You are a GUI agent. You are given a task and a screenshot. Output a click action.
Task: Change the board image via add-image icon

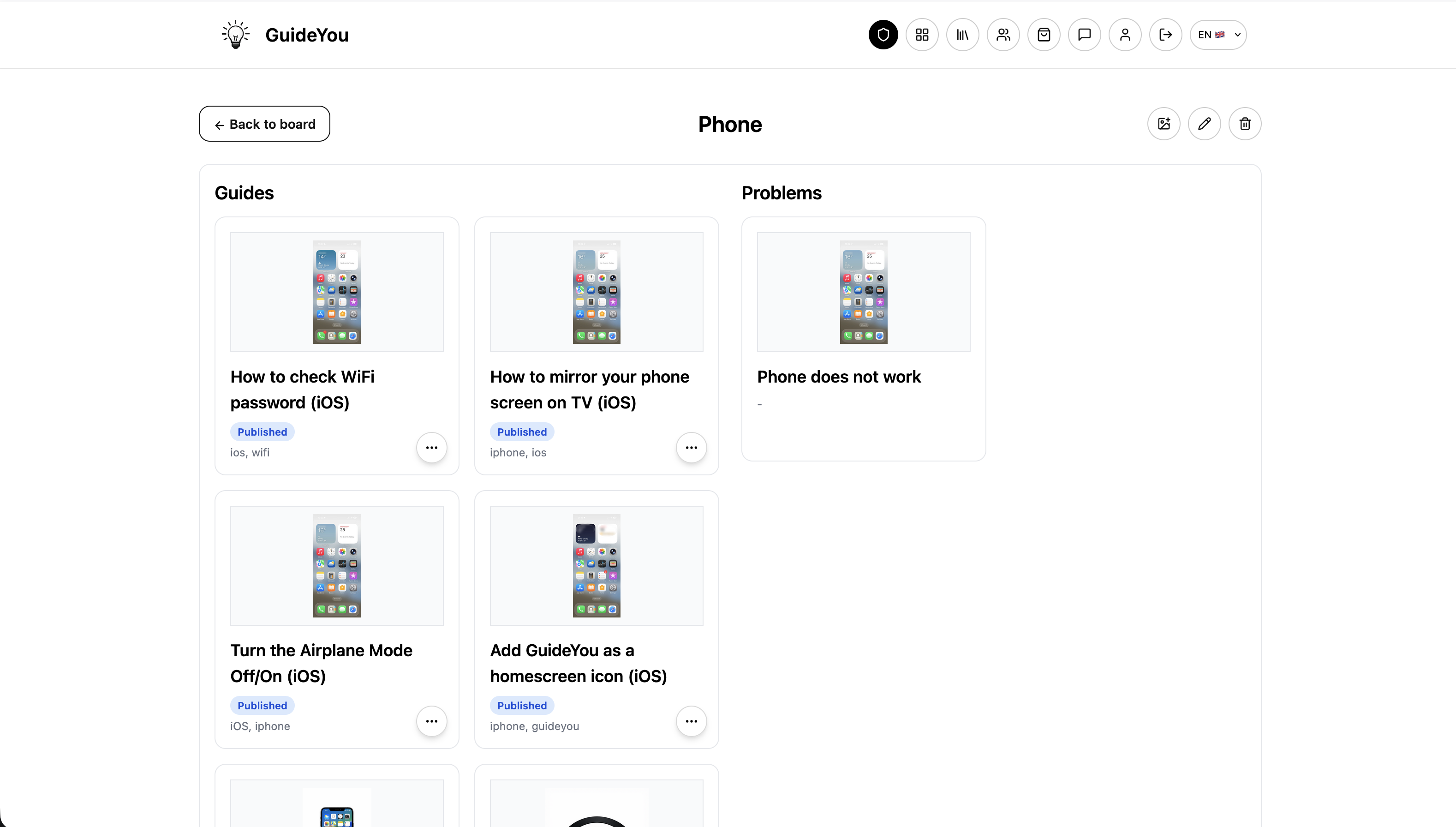(1164, 123)
